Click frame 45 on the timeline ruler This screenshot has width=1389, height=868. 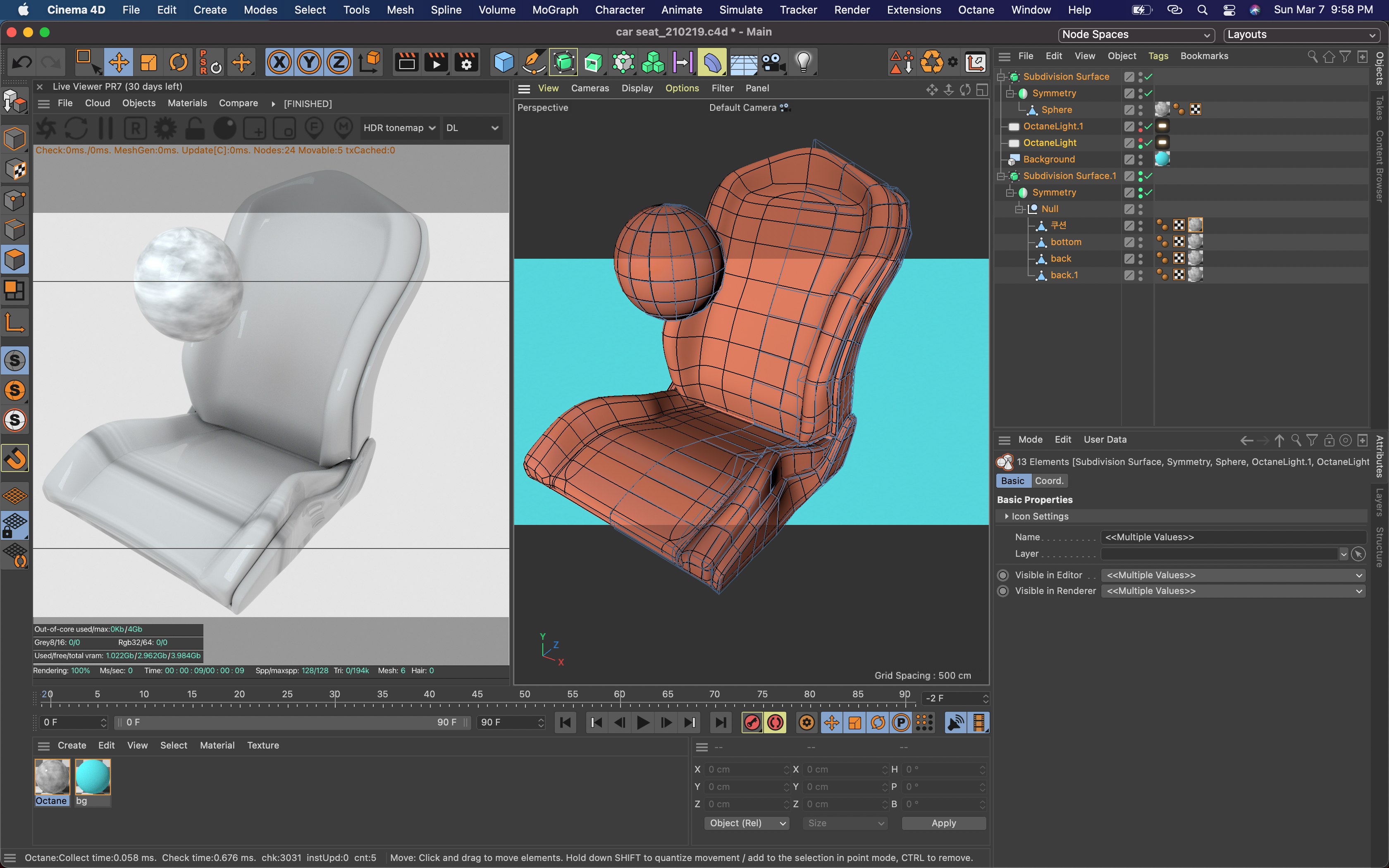pyautogui.click(x=477, y=695)
